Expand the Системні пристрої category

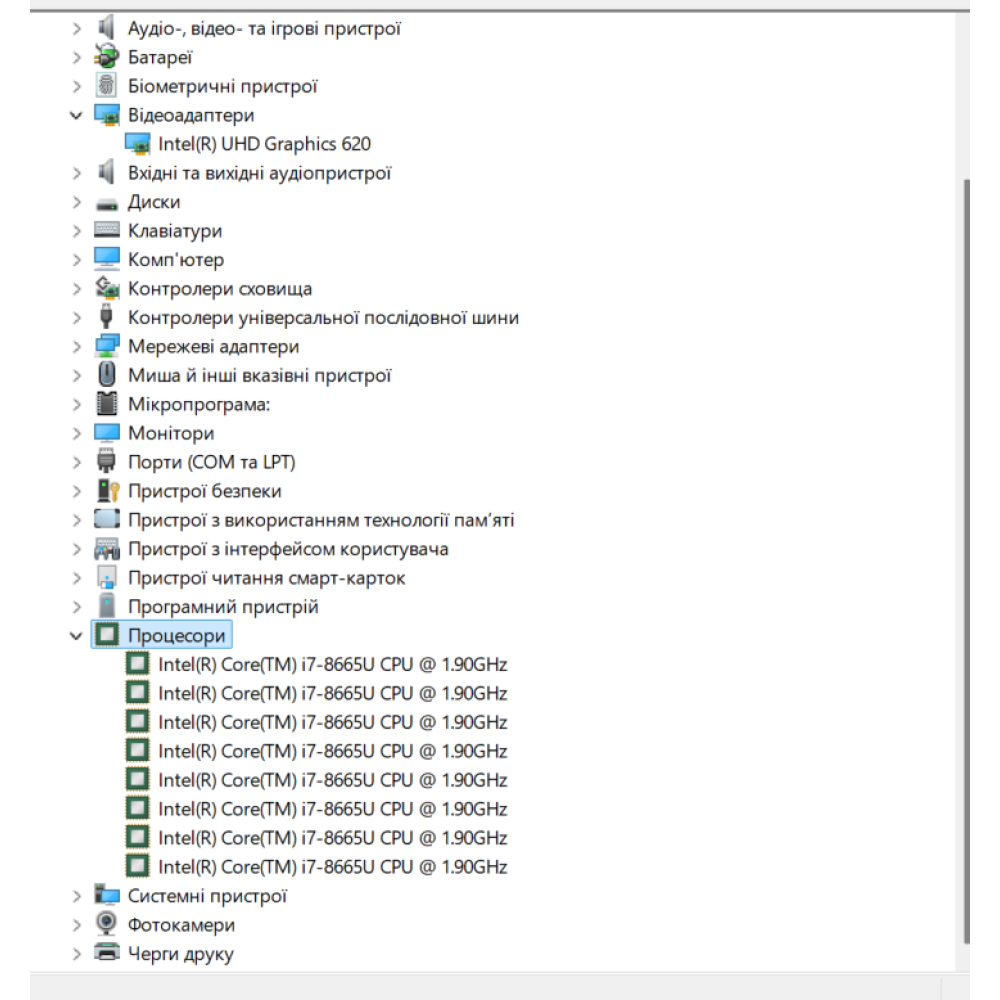click(x=76, y=896)
